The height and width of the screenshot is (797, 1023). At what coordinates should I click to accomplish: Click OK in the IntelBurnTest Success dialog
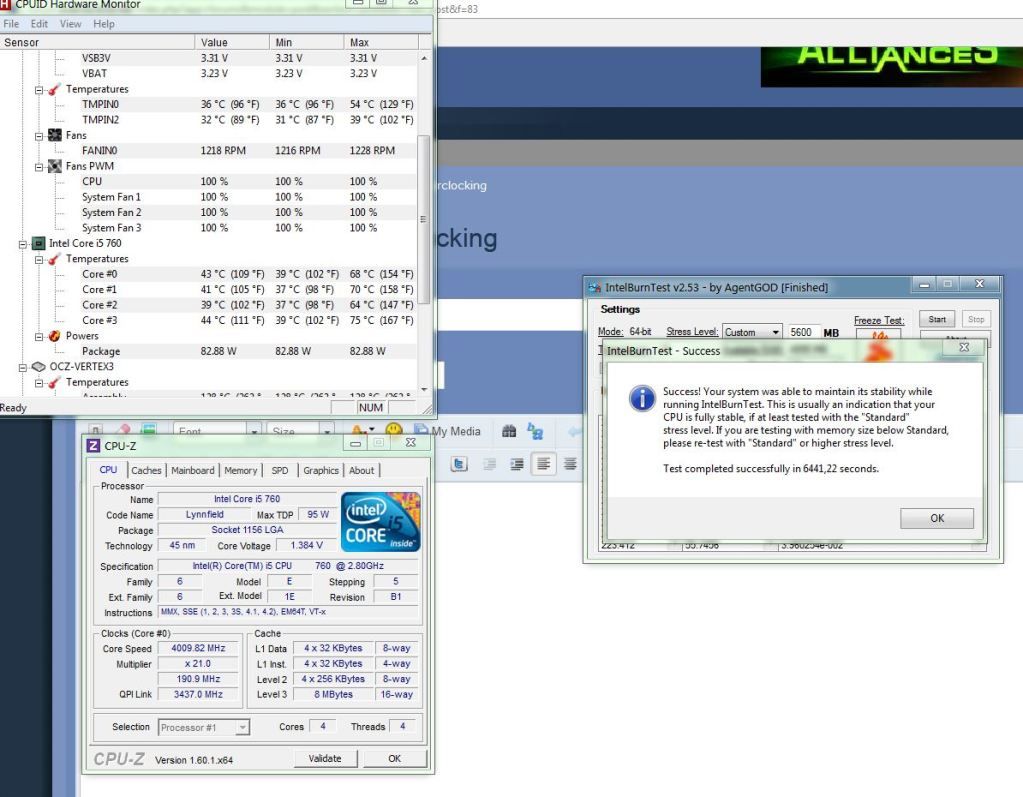[937, 519]
